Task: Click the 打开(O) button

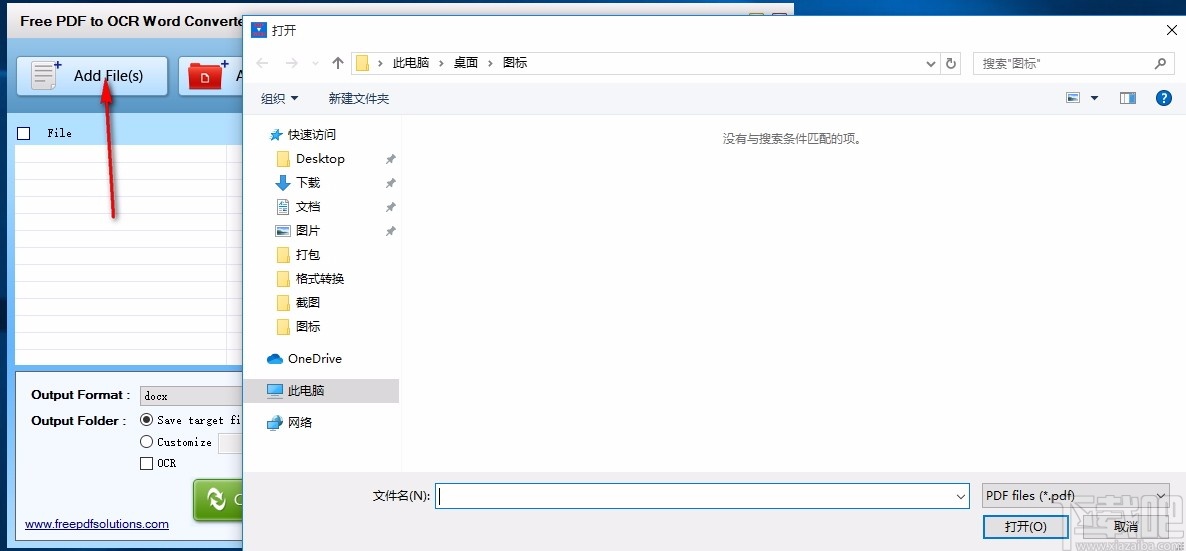Action: [x=1026, y=526]
